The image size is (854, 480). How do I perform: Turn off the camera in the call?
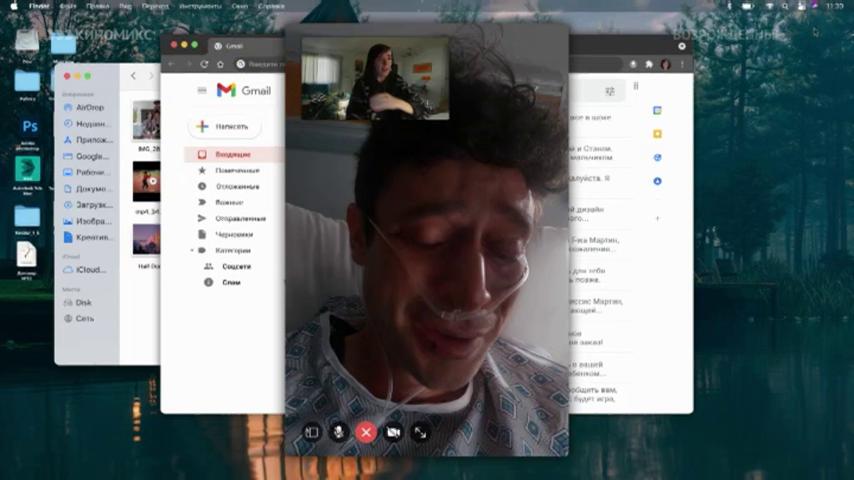coord(393,433)
